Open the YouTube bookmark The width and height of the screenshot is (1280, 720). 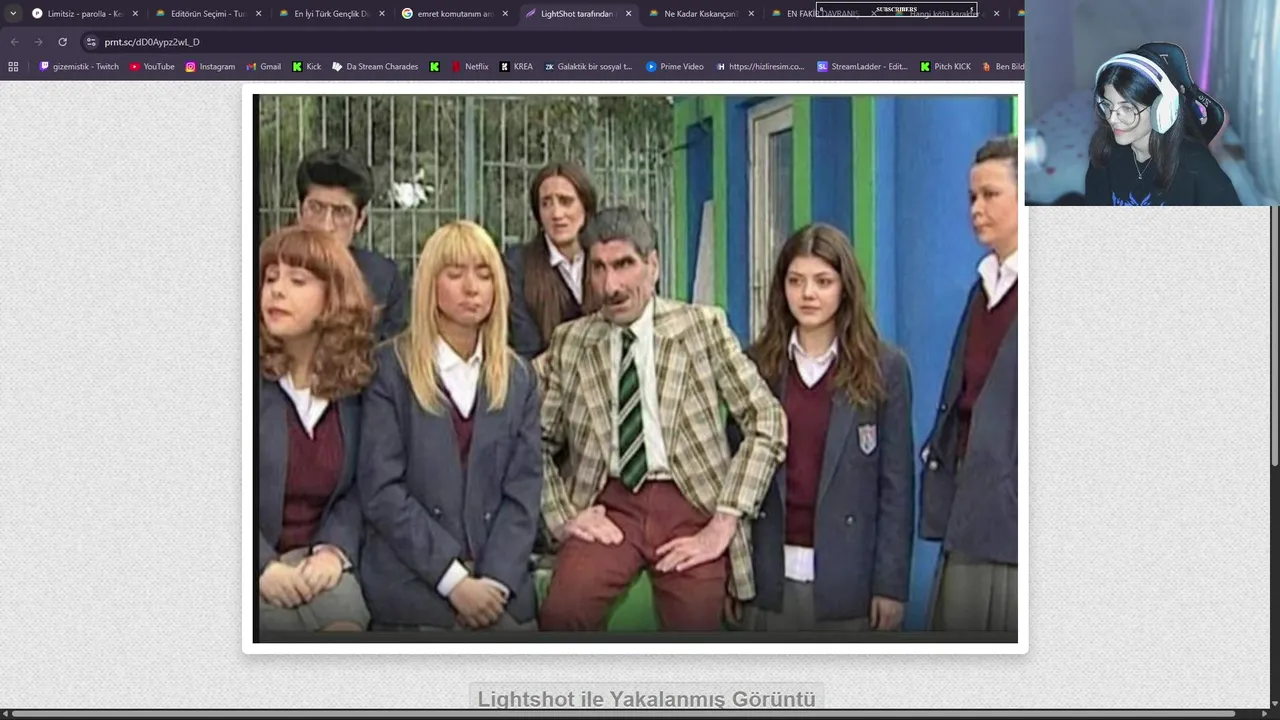click(x=152, y=67)
